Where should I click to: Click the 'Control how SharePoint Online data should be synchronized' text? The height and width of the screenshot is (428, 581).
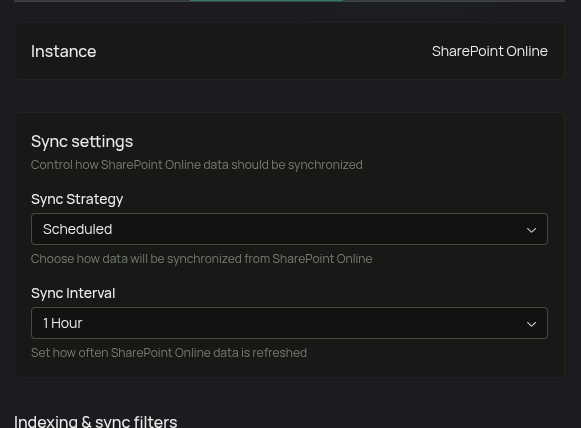(197, 165)
